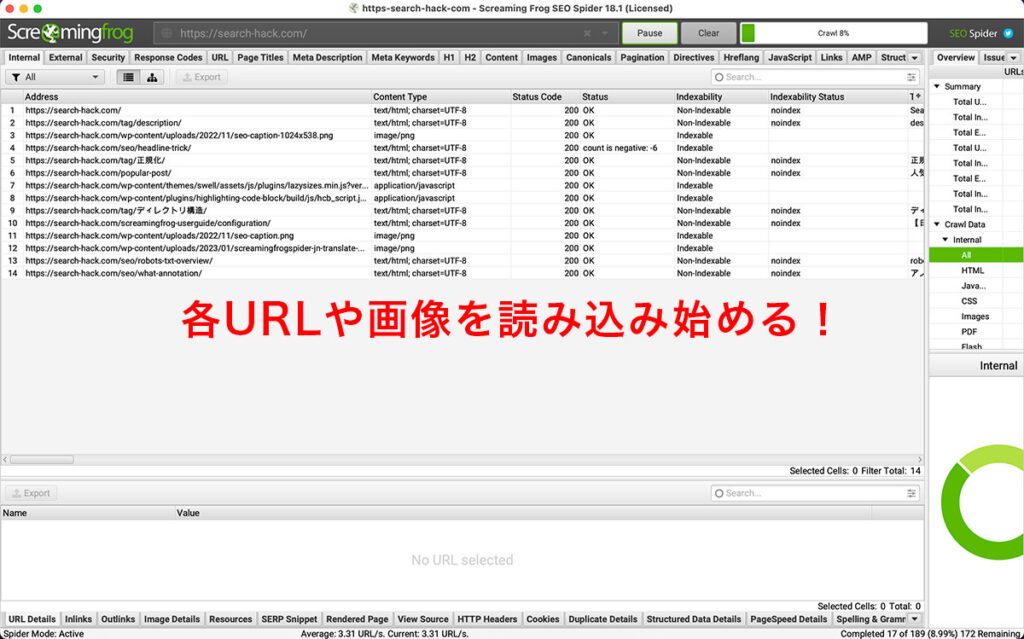
Task: Sort by the Content Type column header
Action: [441, 97]
